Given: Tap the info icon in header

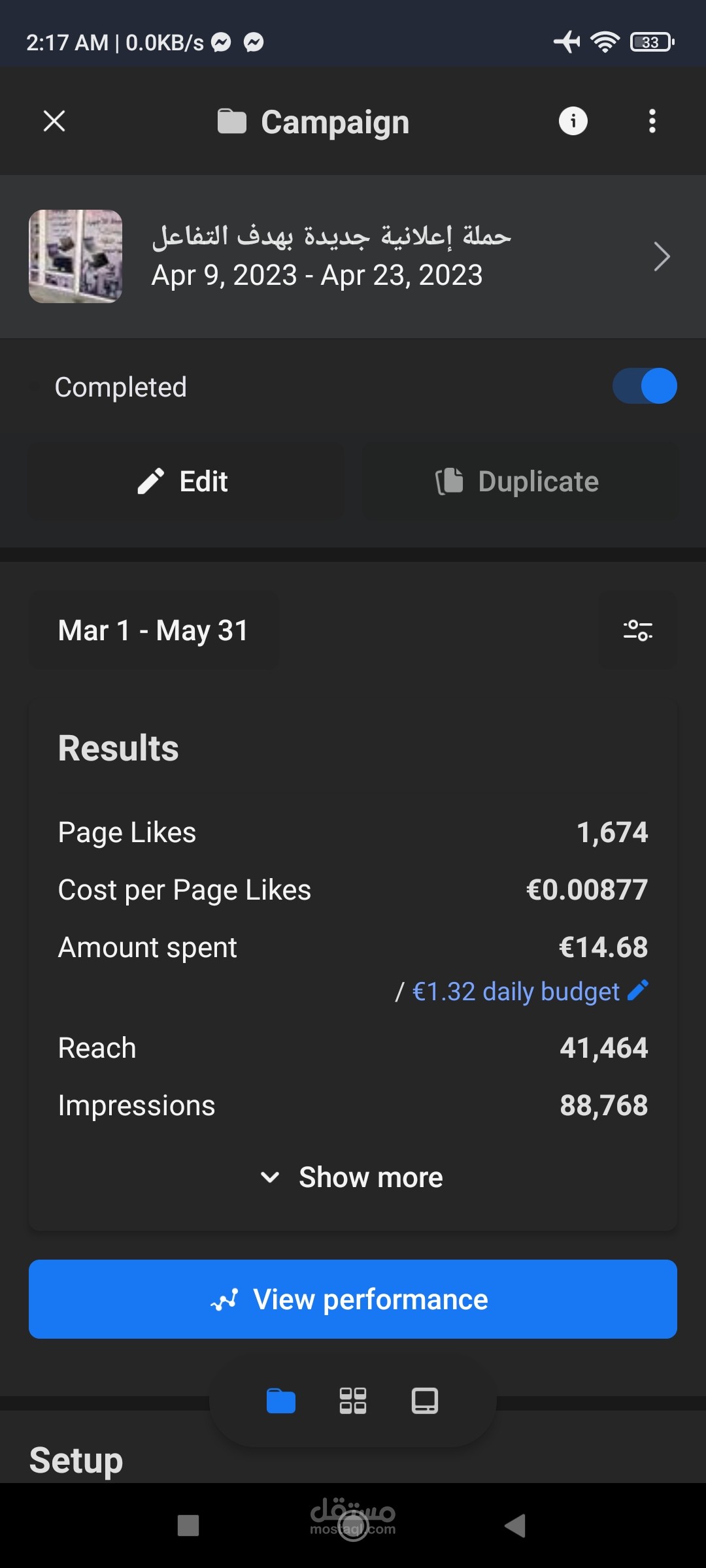Looking at the screenshot, I should (x=573, y=121).
